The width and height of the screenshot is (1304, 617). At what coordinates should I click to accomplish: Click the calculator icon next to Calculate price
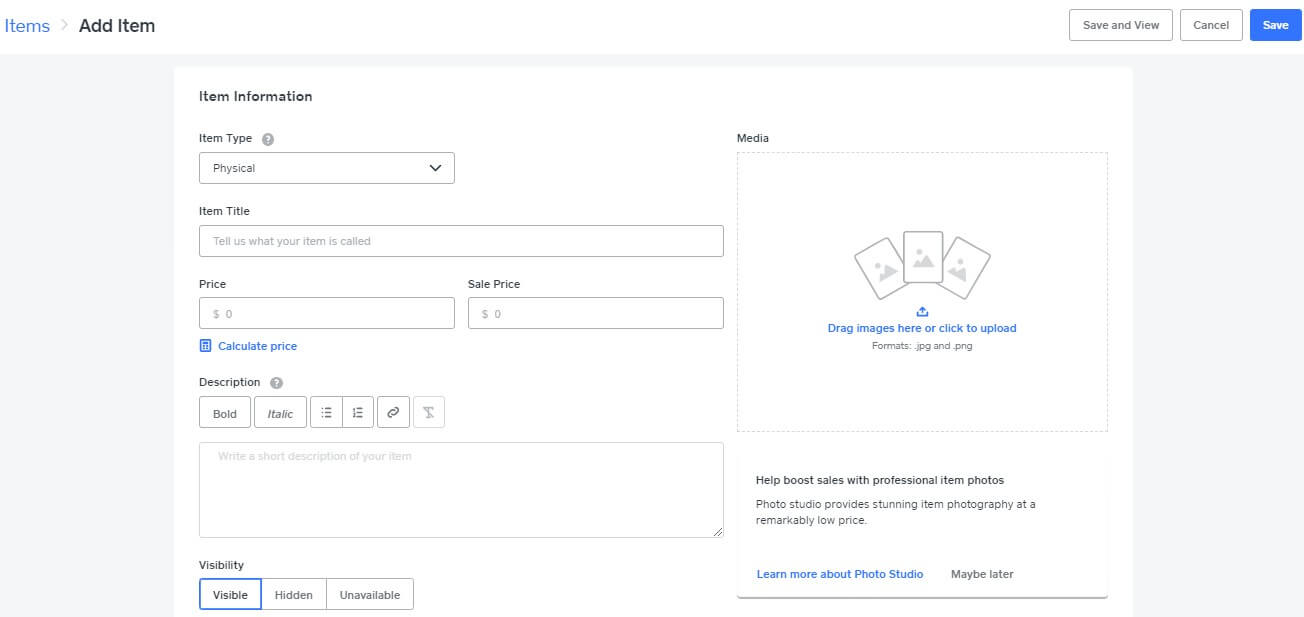[x=207, y=346]
